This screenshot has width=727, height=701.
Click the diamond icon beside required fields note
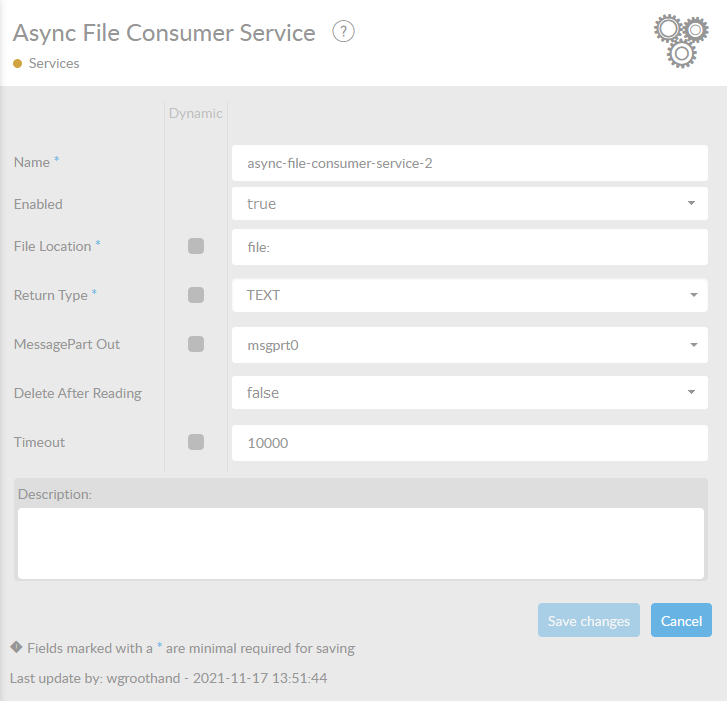(16, 647)
